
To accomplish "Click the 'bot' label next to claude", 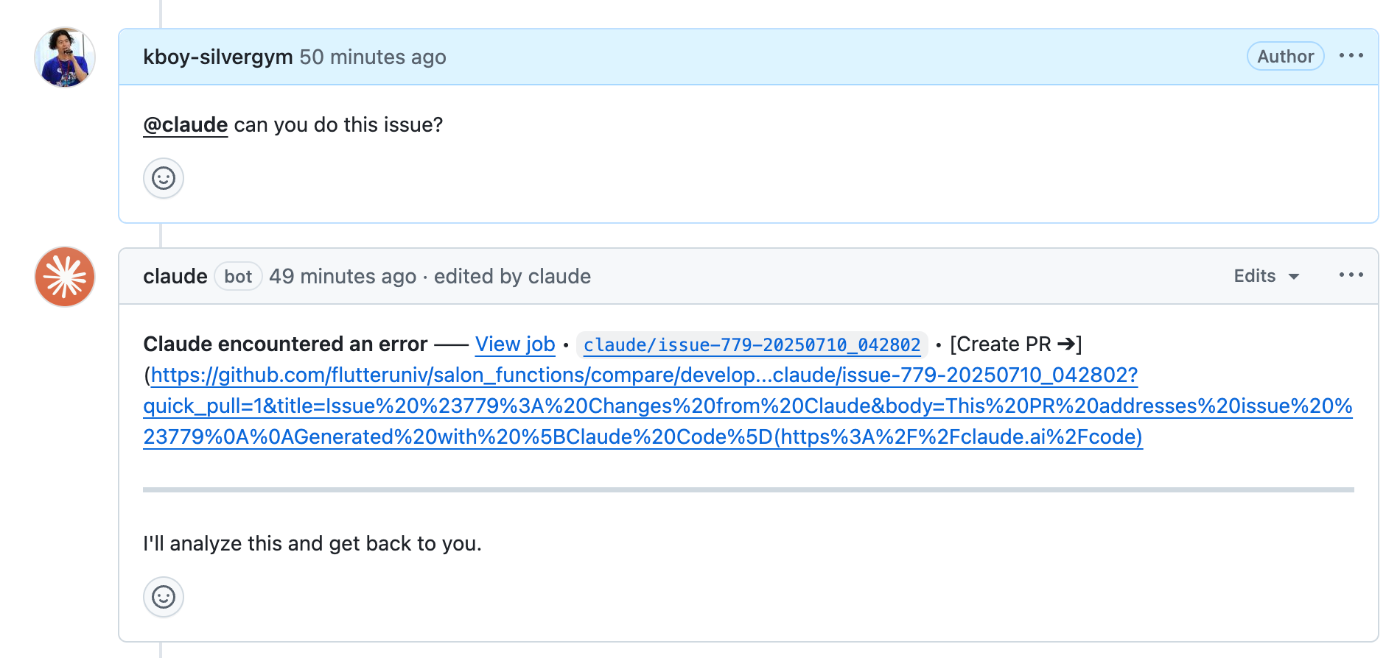I will coord(238,276).
